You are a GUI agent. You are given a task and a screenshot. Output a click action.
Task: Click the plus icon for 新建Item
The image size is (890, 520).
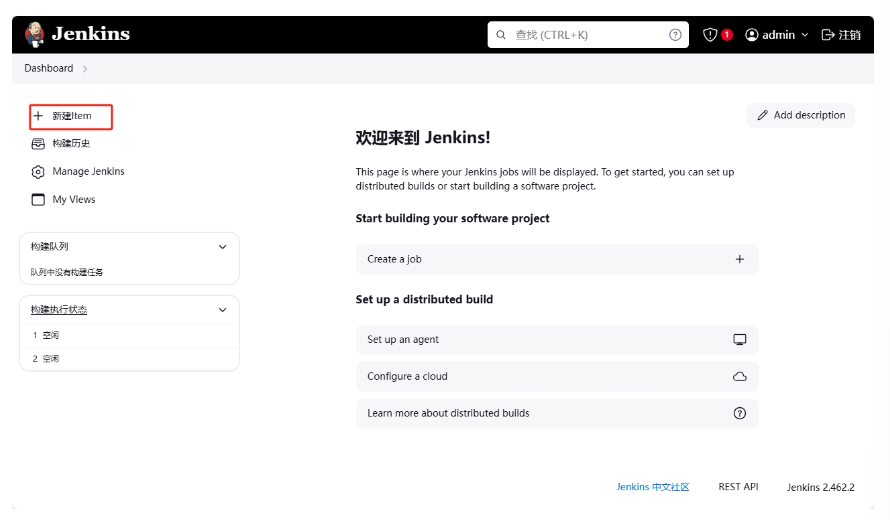[38, 116]
